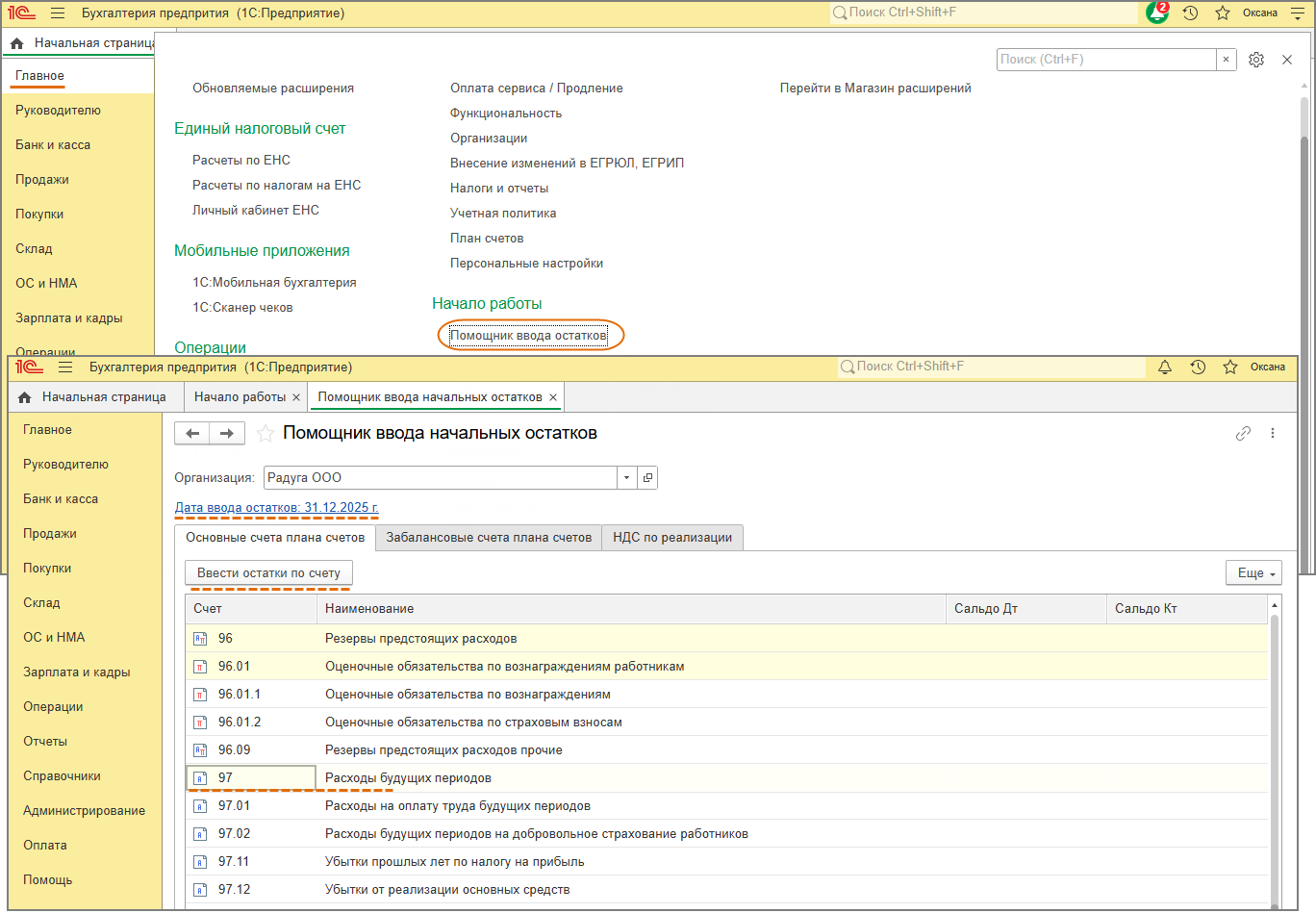Open history icon in the lower window header
Screen dimensions: 1316x913
click(x=1198, y=368)
